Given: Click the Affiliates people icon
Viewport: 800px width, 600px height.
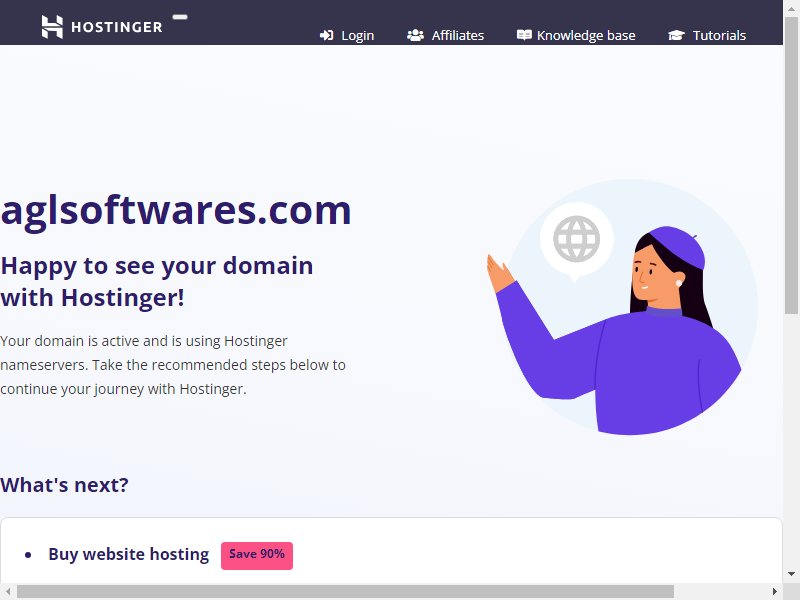Looking at the screenshot, I should pyautogui.click(x=415, y=35).
